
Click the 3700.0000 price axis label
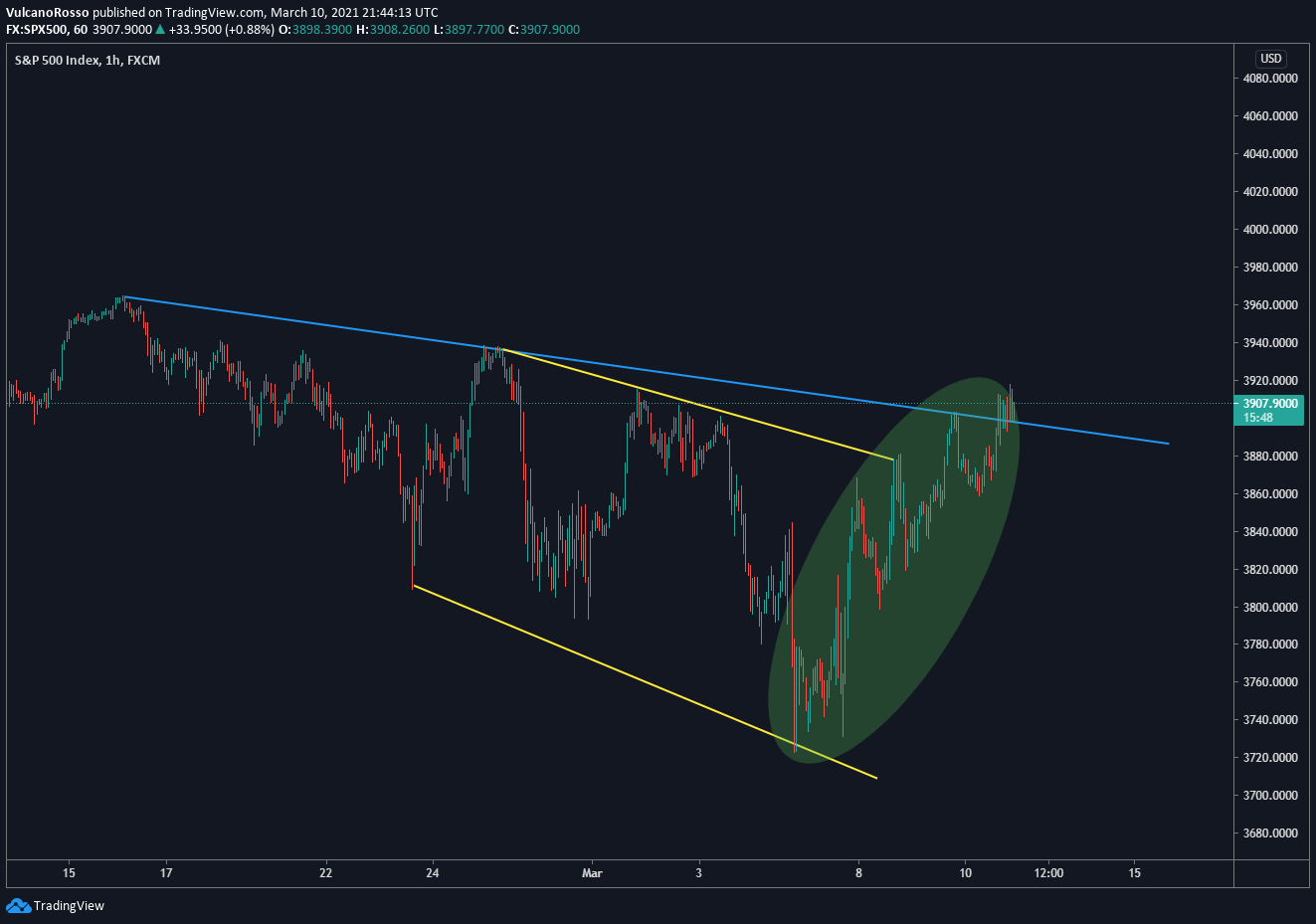coord(1270,796)
